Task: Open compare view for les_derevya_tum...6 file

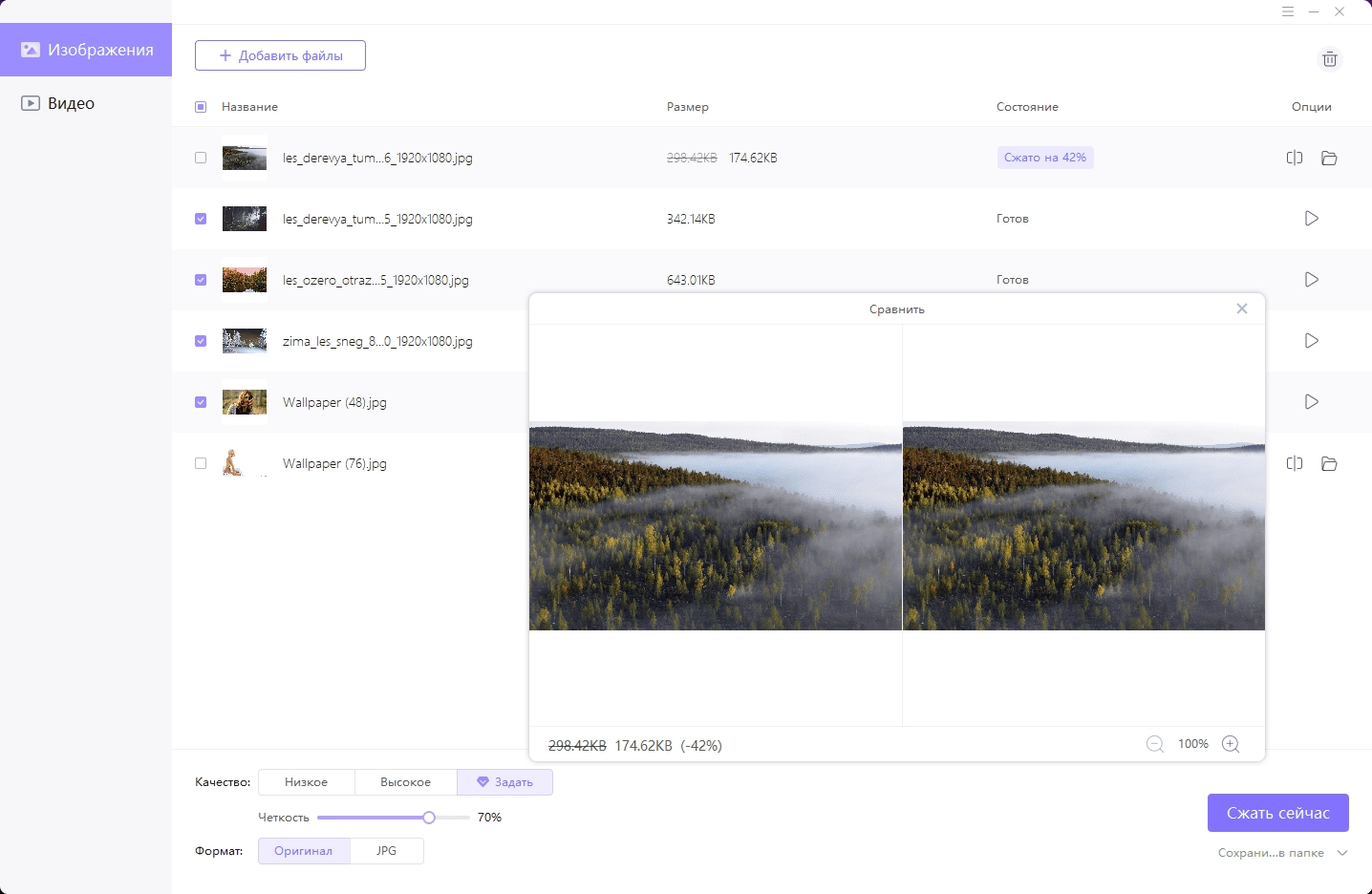Action: pyautogui.click(x=1295, y=158)
